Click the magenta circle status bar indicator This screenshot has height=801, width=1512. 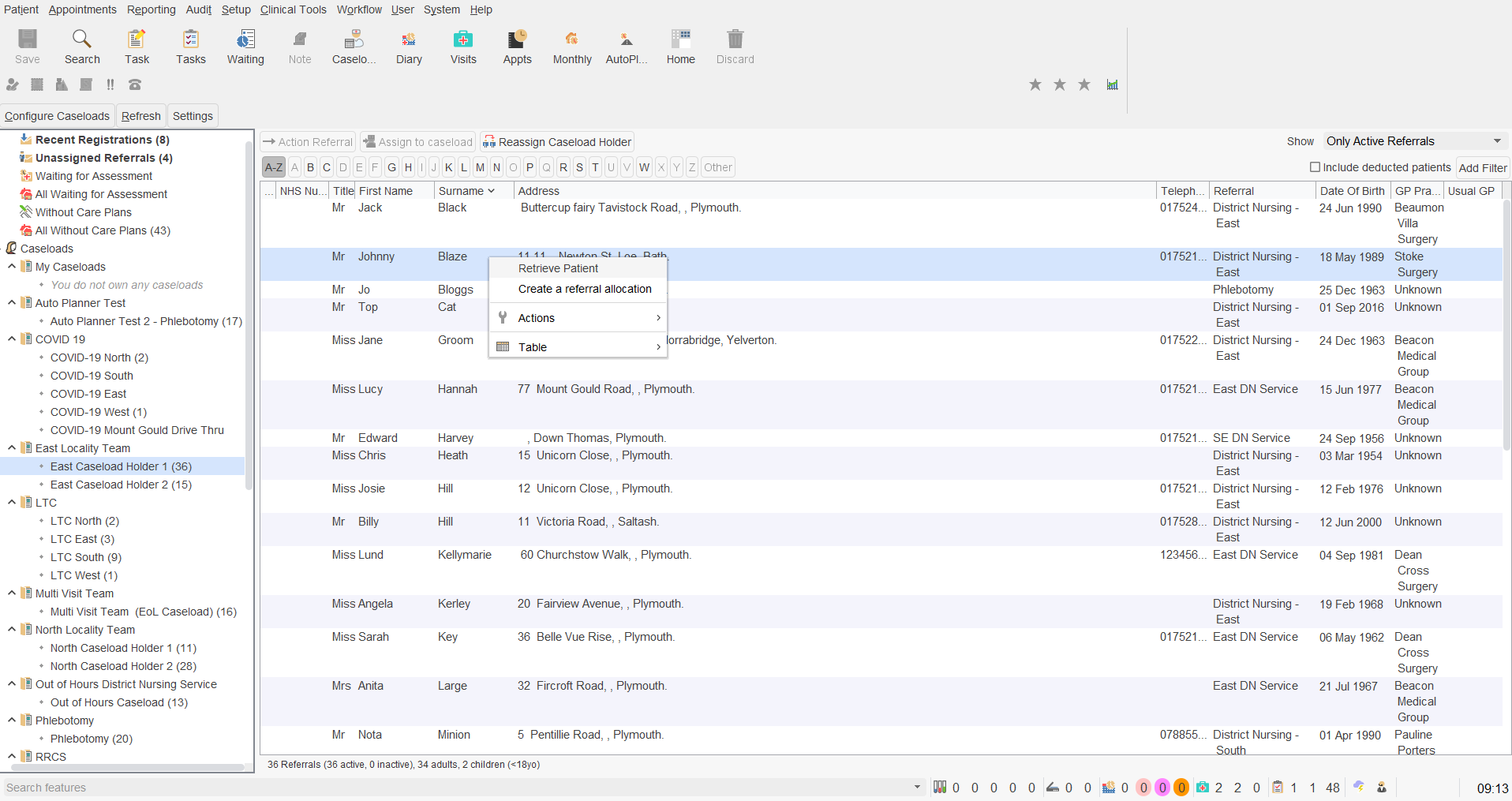click(x=1162, y=788)
